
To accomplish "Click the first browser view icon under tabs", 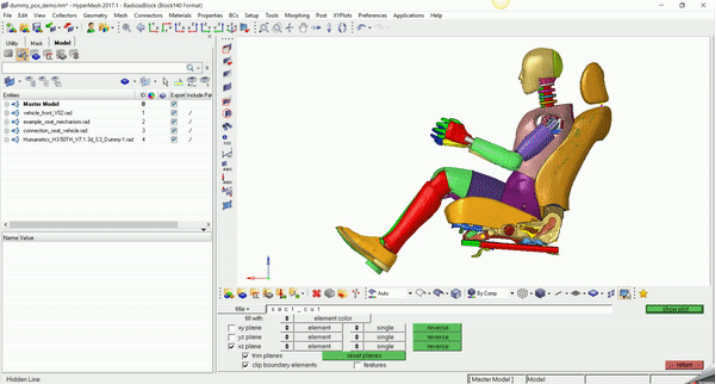I will coord(9,55).
